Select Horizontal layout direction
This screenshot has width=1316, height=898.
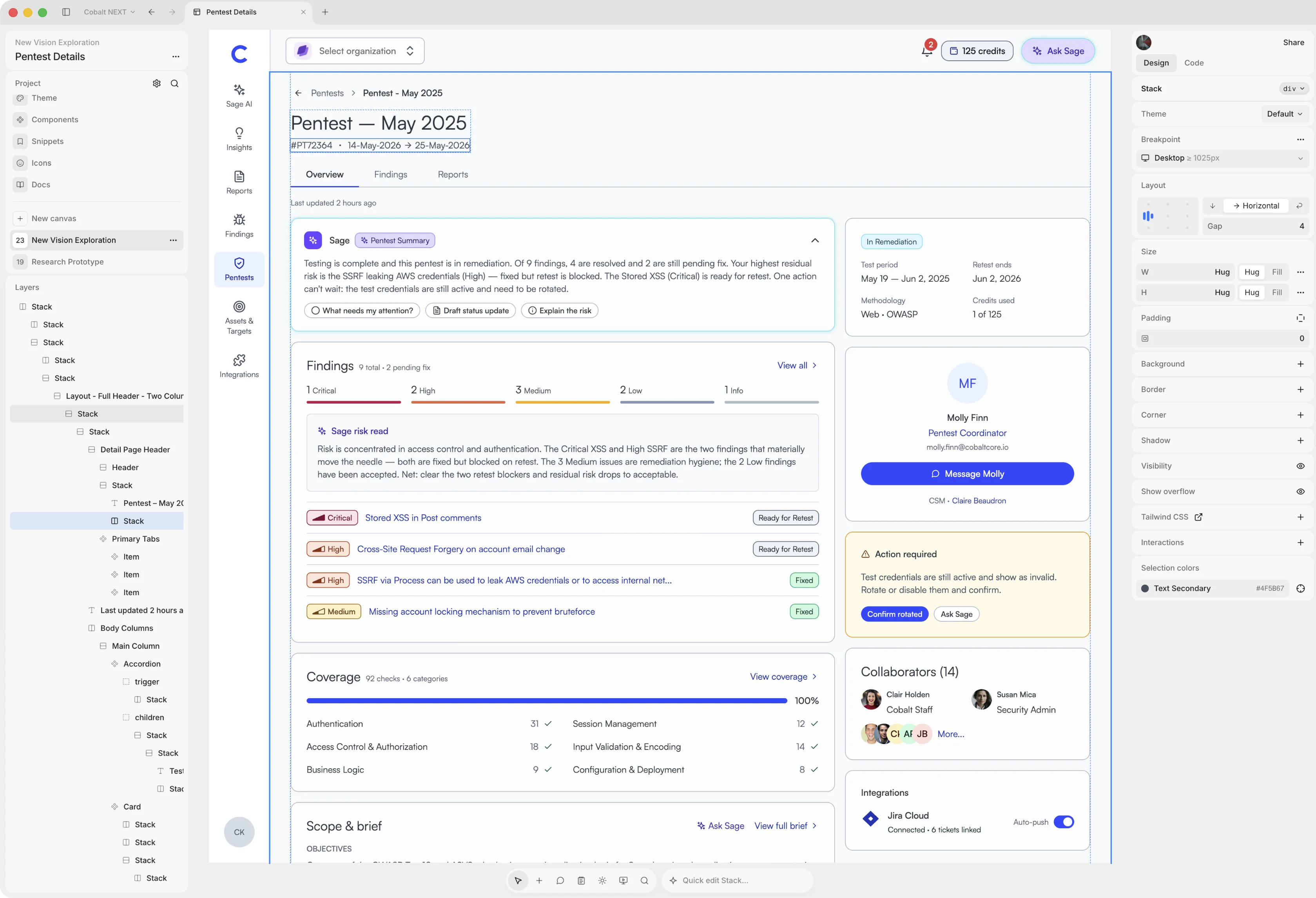coord(1255,206)
